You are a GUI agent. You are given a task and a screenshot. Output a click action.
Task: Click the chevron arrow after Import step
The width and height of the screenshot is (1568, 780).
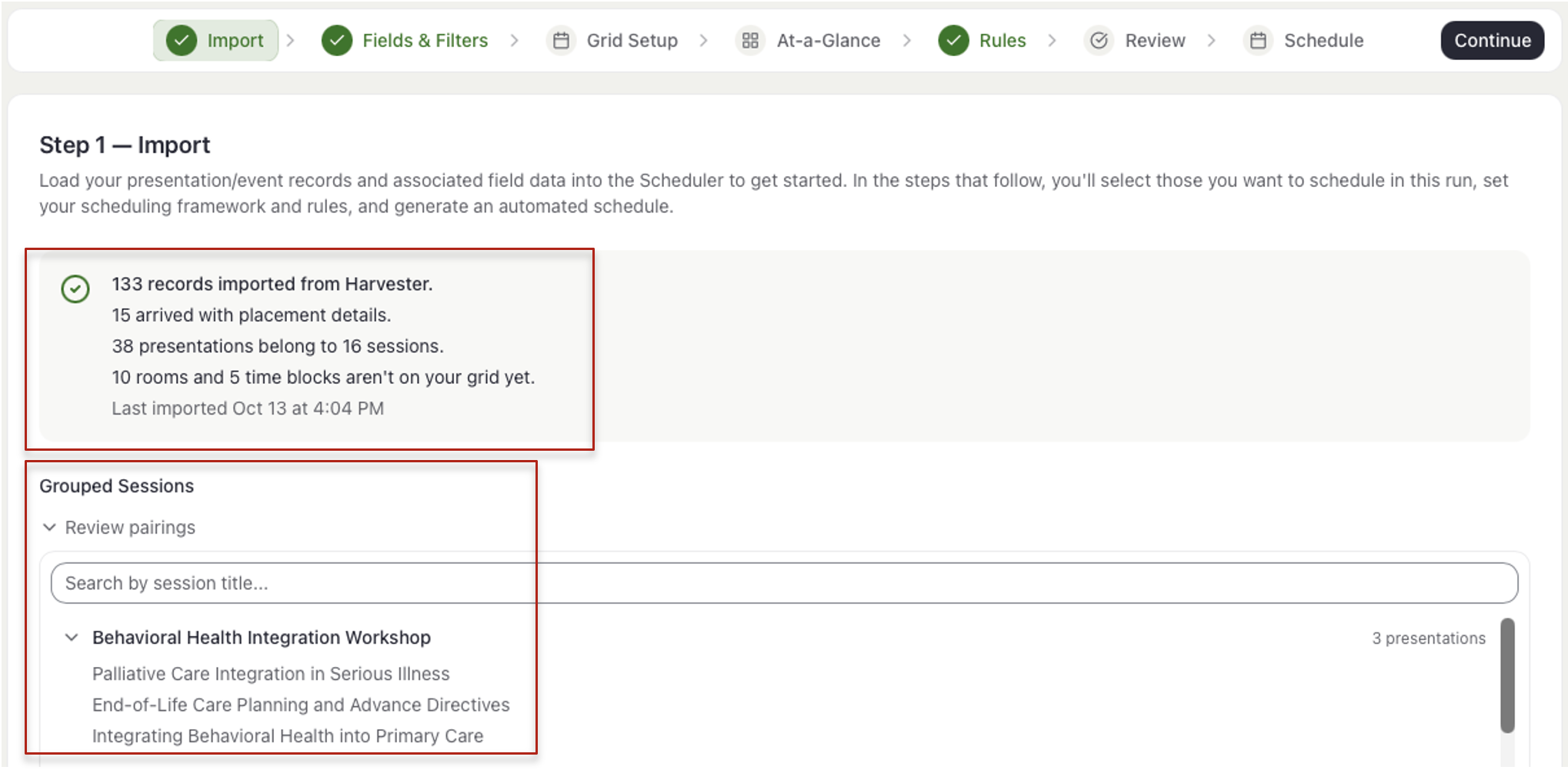click(x=290, y=40)
